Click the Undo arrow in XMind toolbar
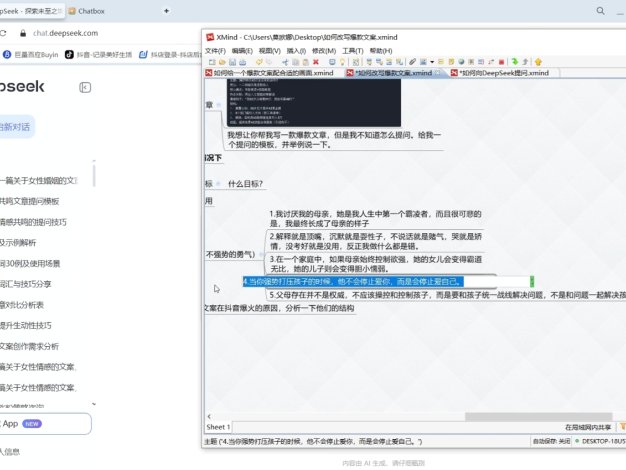The image size is (626, 470). pyautogui.click(x=259, y=62)
